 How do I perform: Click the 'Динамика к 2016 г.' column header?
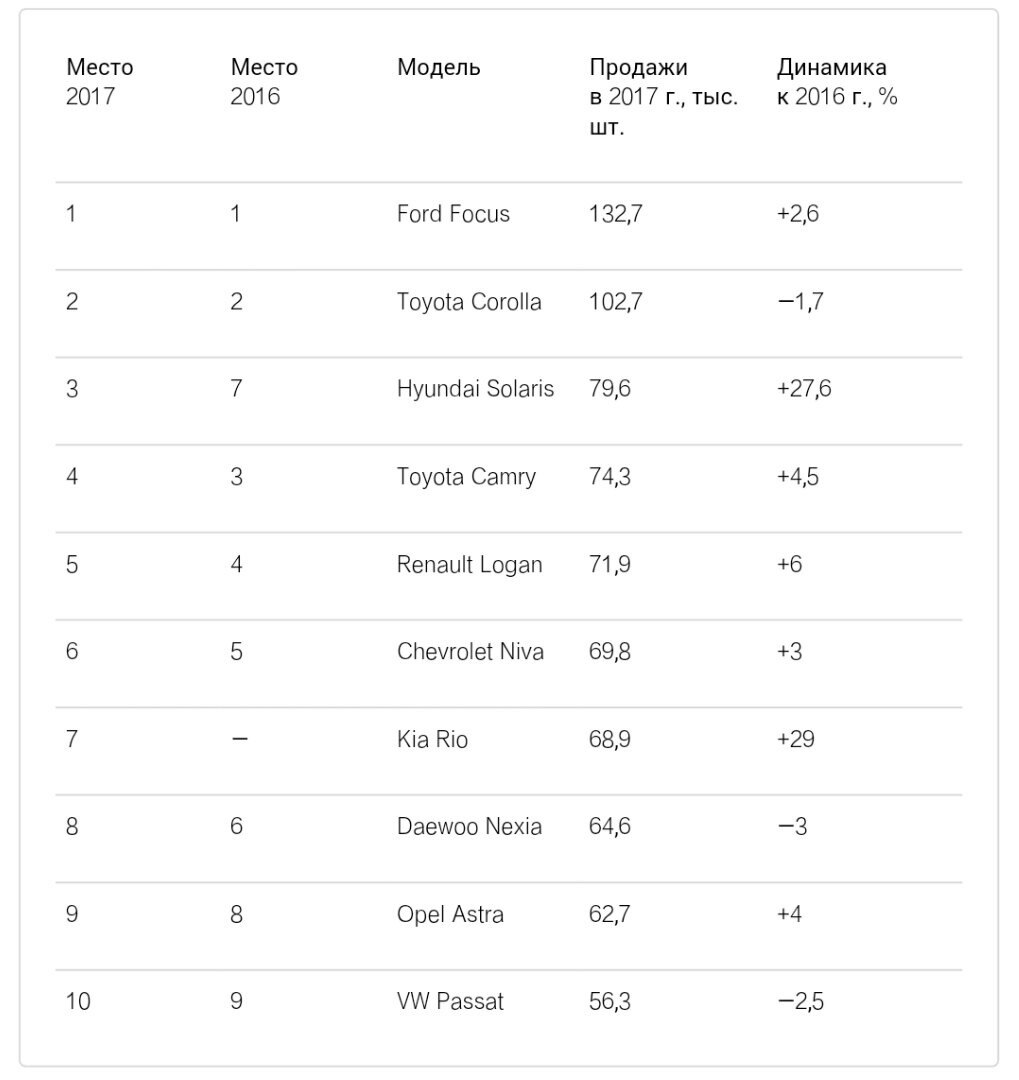[836, 82]
